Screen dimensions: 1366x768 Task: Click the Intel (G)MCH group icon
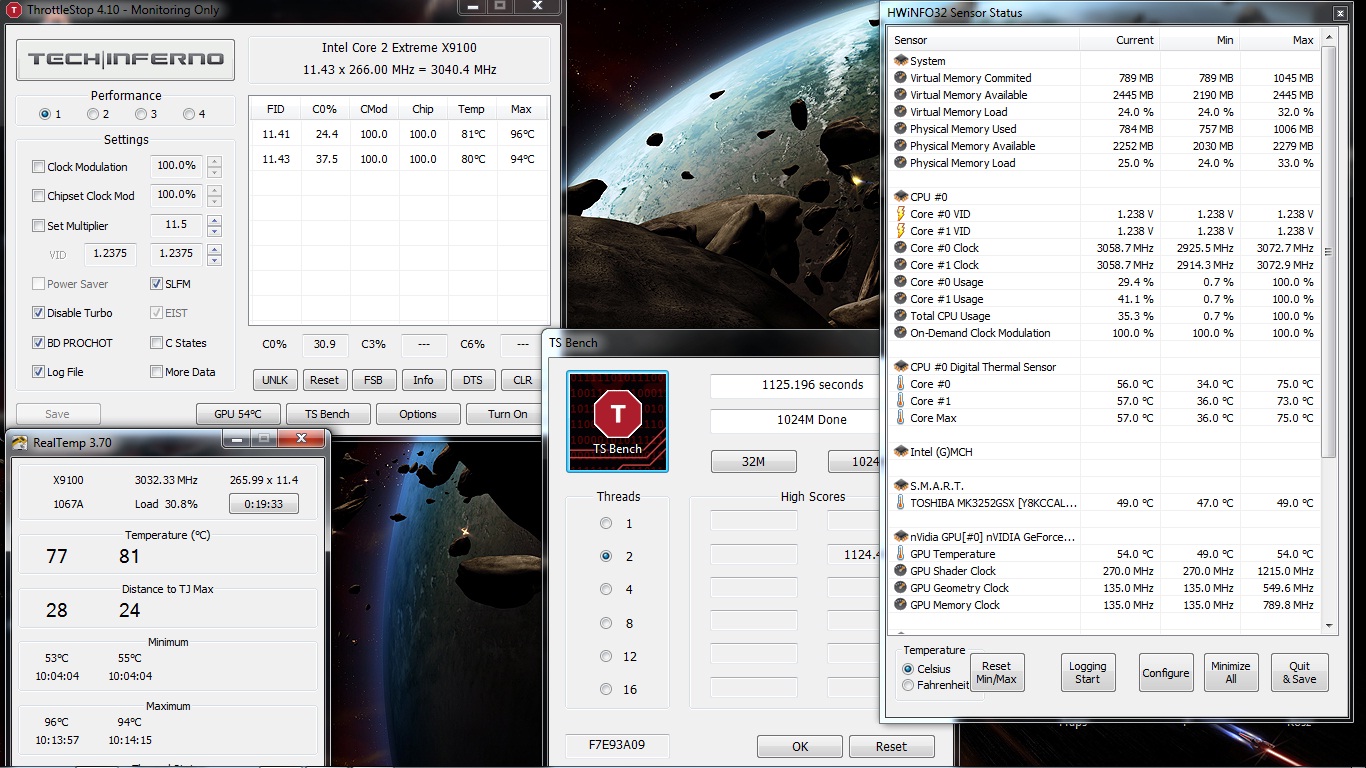coord(901,452)
